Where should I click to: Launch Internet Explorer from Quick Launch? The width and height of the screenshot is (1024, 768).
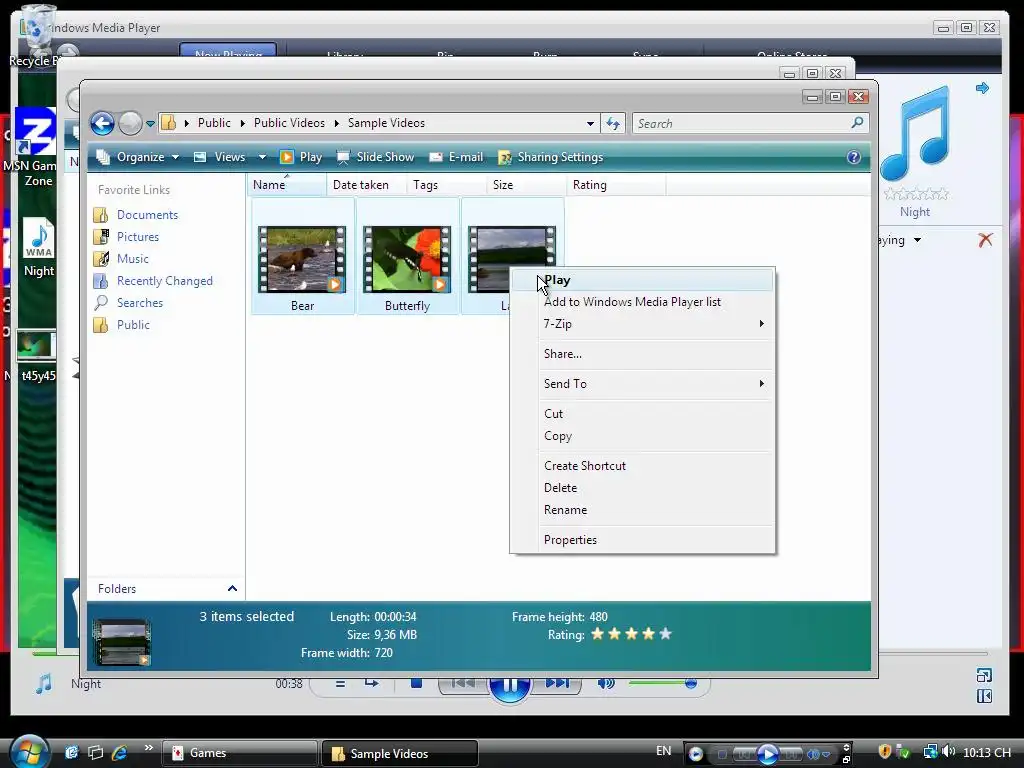120,752
